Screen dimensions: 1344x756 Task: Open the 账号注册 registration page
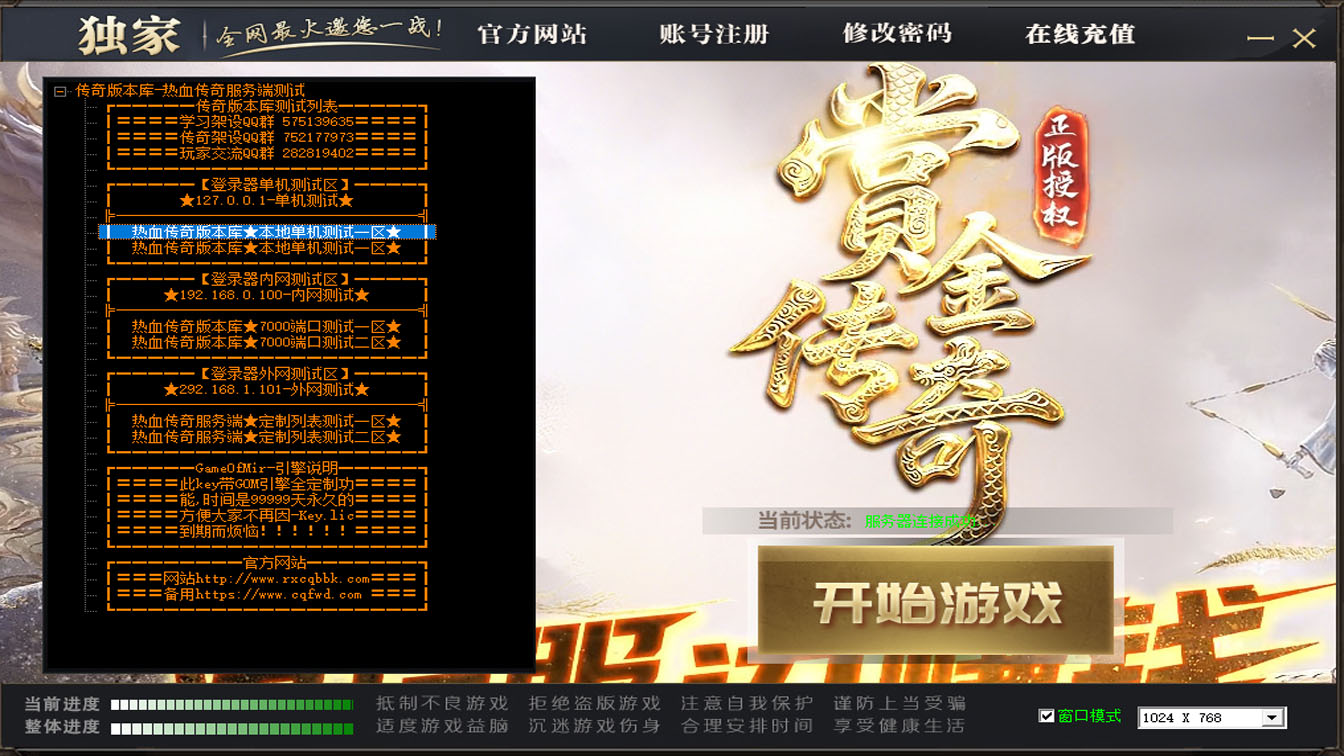click(714, 34)
